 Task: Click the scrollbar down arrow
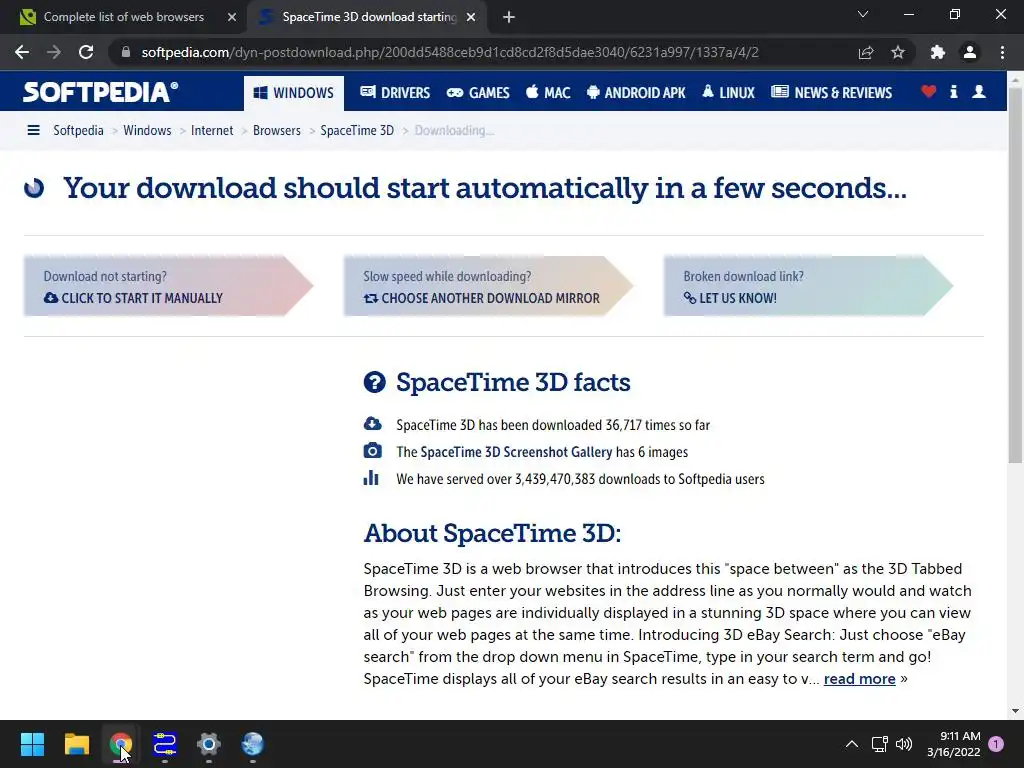click(1015, 711)
